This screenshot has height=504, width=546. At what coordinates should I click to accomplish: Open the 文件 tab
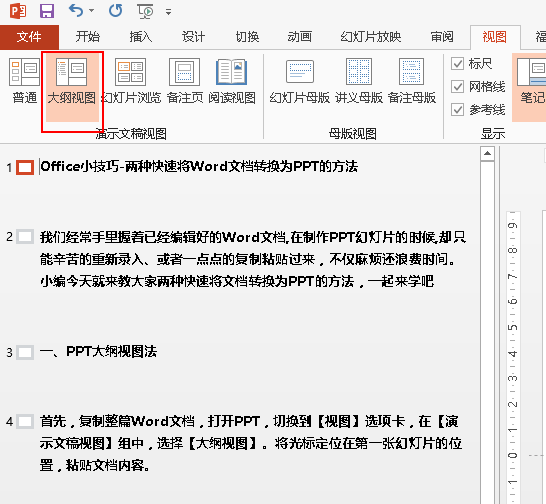(x=29, y=37)
